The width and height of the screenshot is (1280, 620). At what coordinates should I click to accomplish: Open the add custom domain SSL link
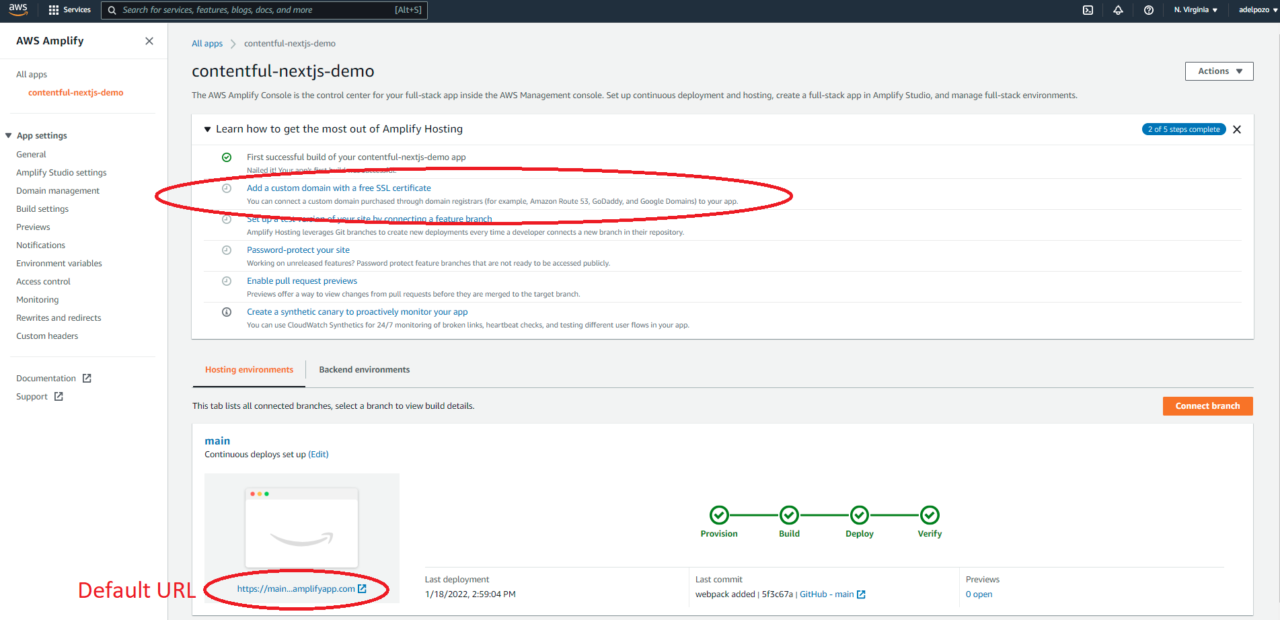coord(338,187)
